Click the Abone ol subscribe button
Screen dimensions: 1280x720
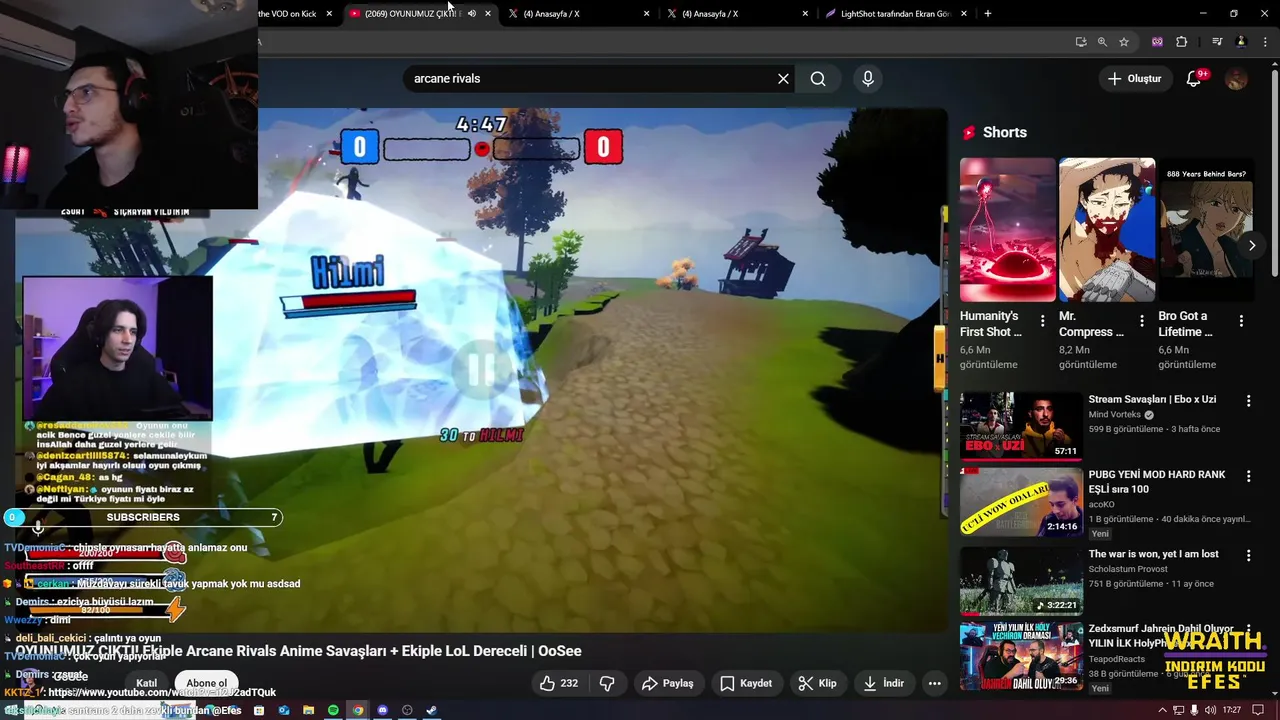pyautogui.click(x=206, y=683)
